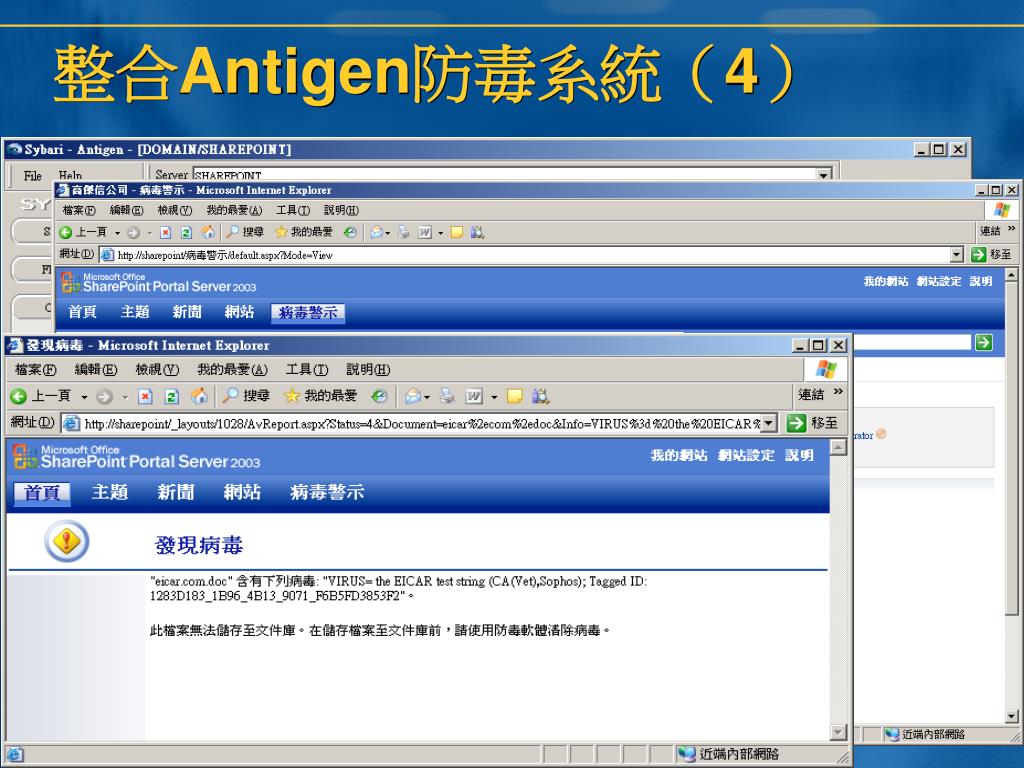Open 說明(H) menu in front window
This screenshot has width=1024, height=768.
(368, 370)
